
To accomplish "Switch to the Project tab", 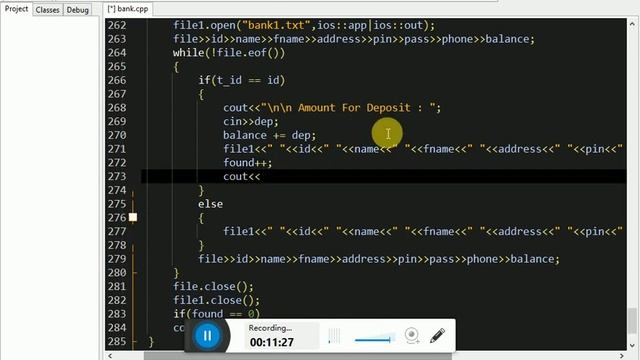I will [x=16, y=9].
